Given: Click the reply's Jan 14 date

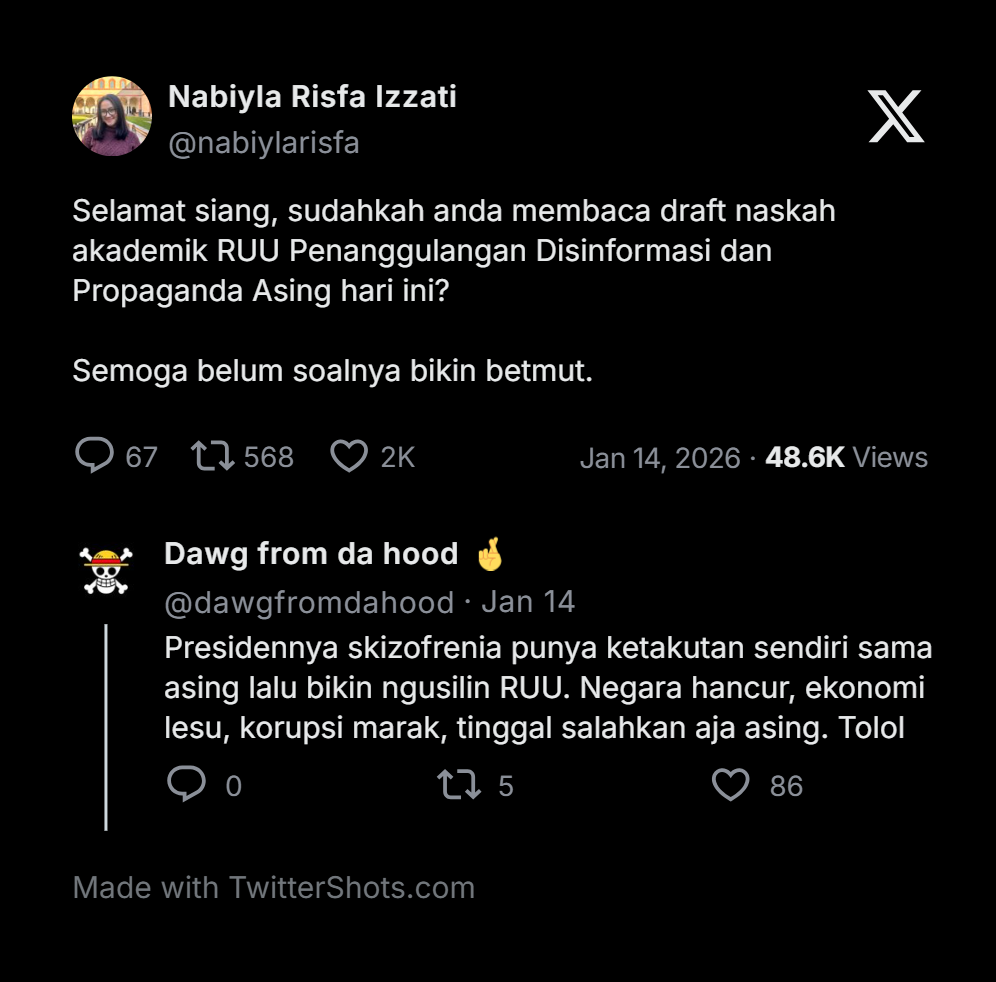Looking at the screenshot, I should click(528, 602).
